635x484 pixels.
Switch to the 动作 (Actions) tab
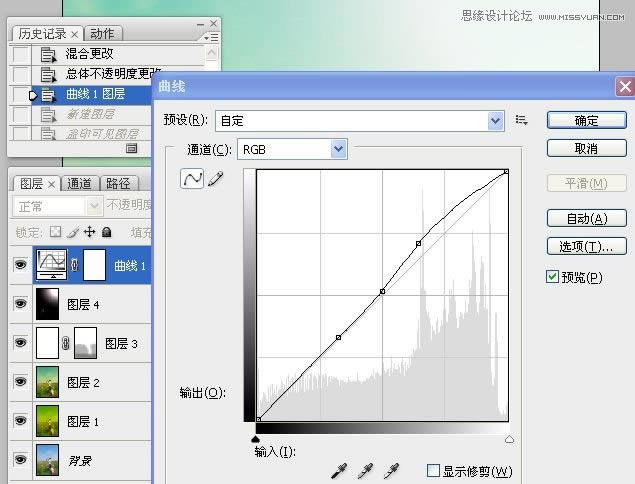102,34
